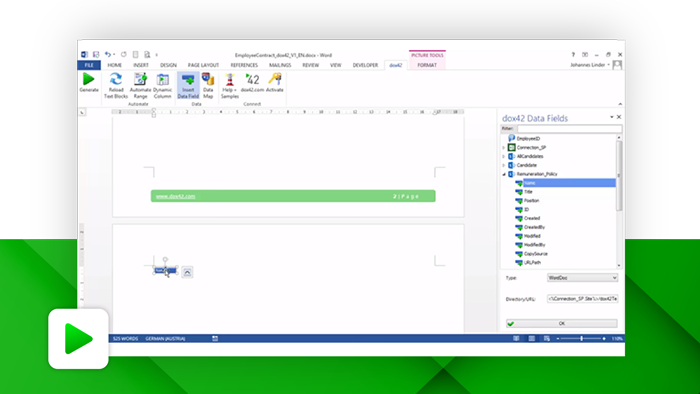Image resolution: width=700 pixels, height=394 pixels.
Task: Switch to Picture Tools FORMAT tab
Action: (427, 65)
